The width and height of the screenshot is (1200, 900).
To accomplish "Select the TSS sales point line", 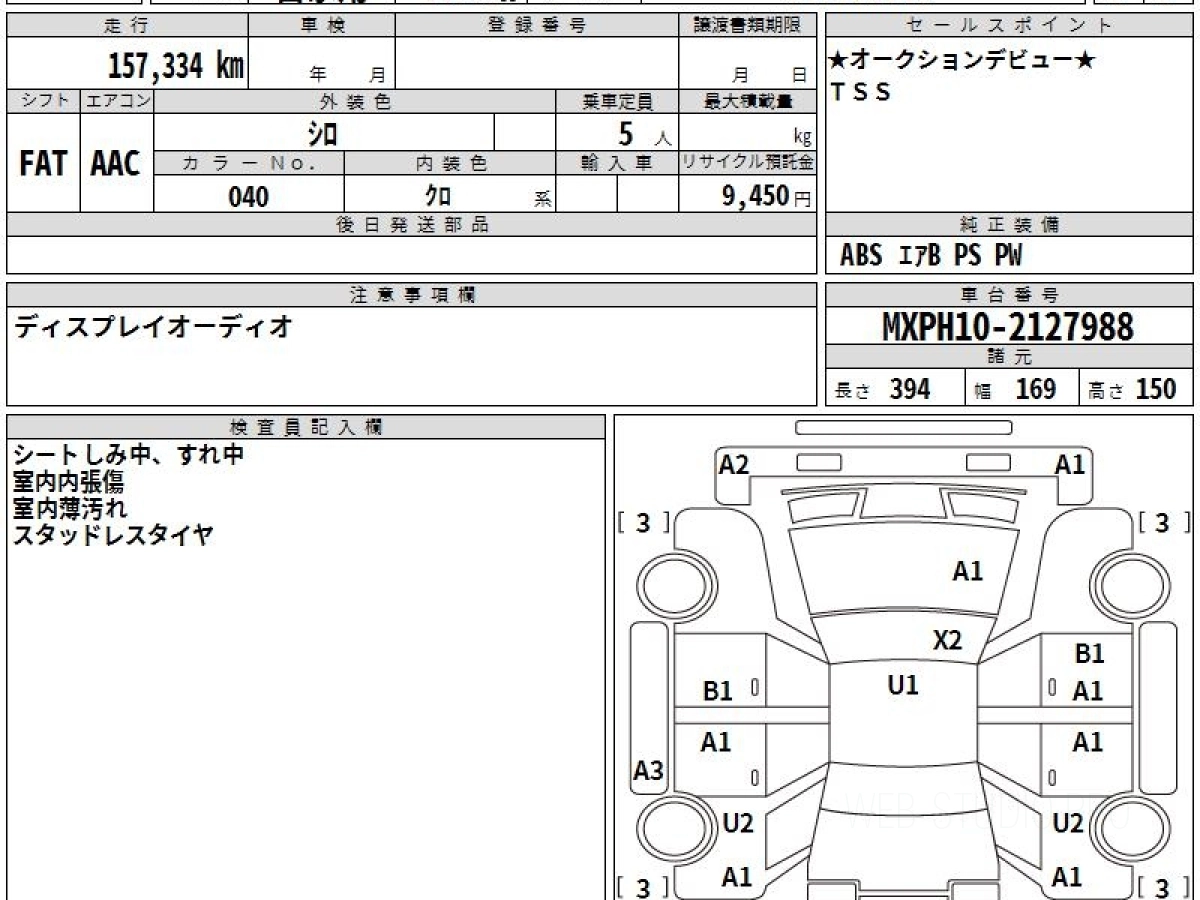I will pos(860,92).
